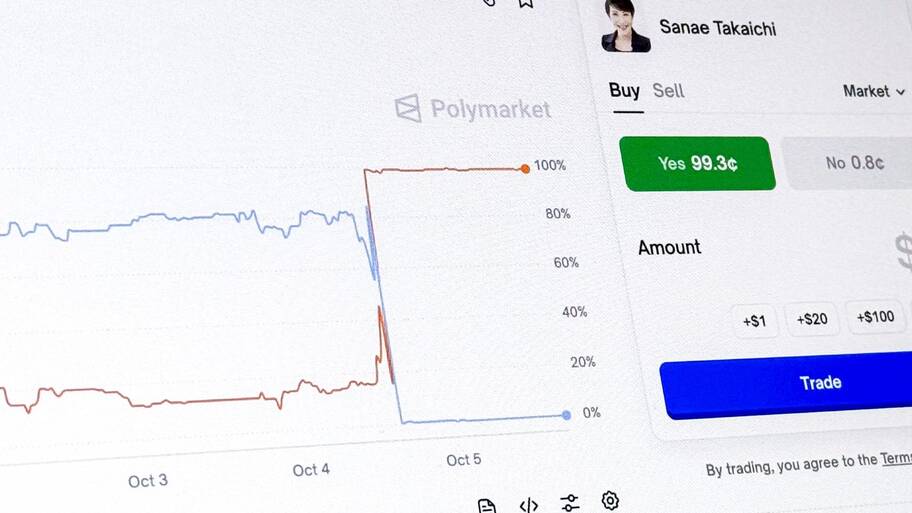Open the document icon below the chart
Screen dimensions: 912x513
click(x=487, y=505)
